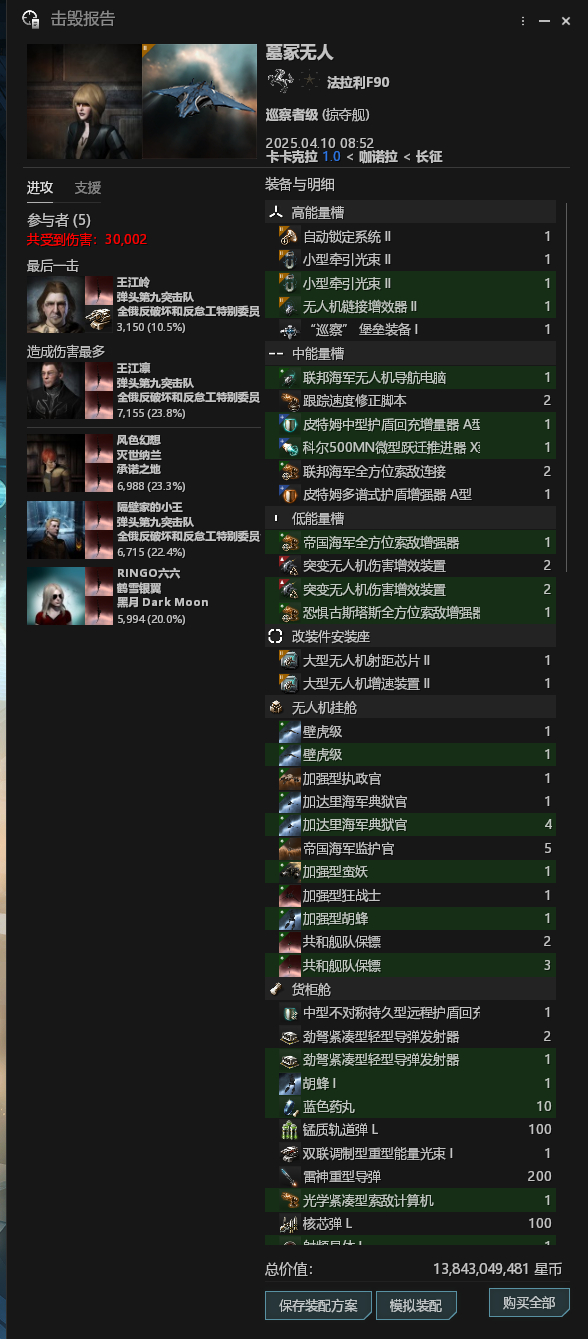The height and width of the screenshot is (1339, 588).
Task: Click the destroyed ship image thumbnail
Action: [x=200, y=101]
